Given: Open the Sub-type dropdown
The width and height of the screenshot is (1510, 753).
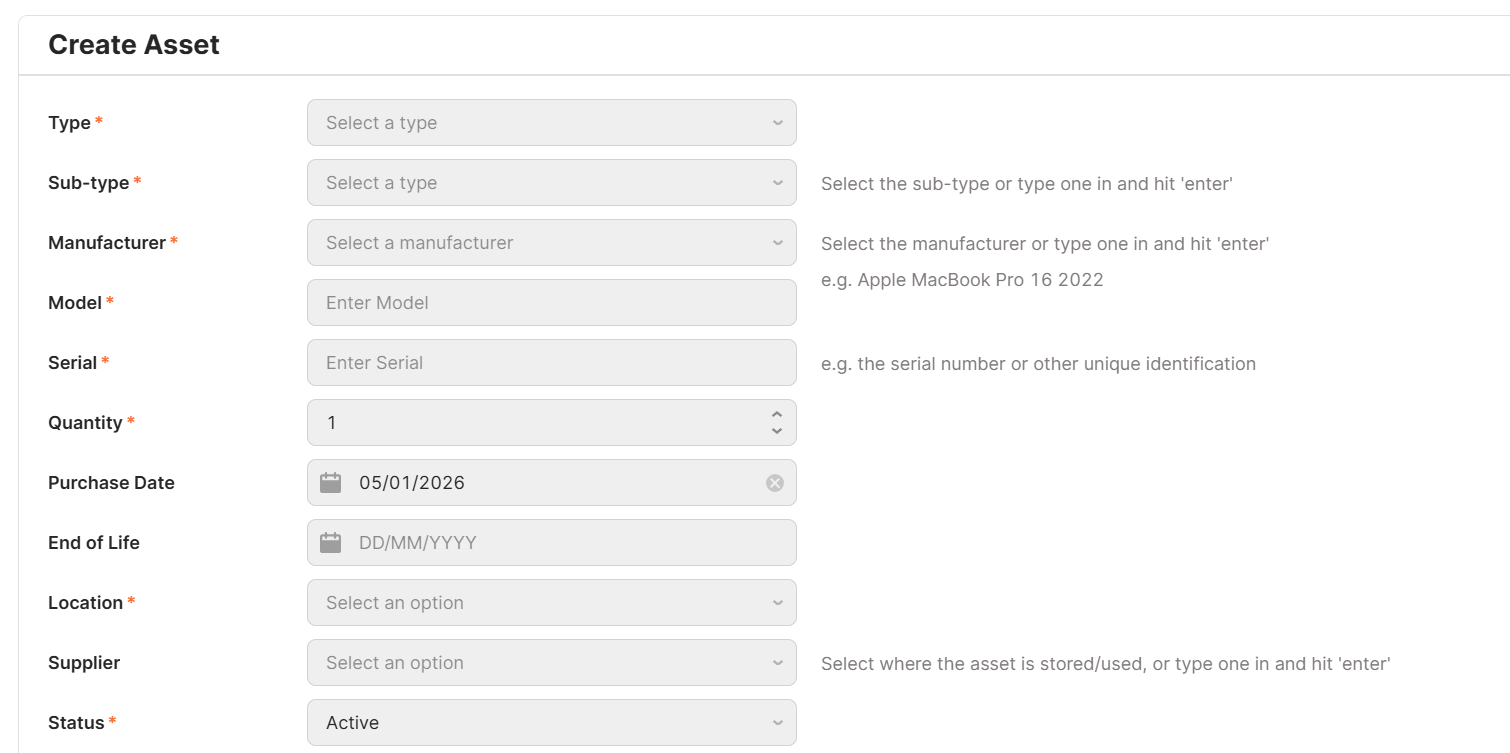Looking at the screenshot, I should (551, 183).
